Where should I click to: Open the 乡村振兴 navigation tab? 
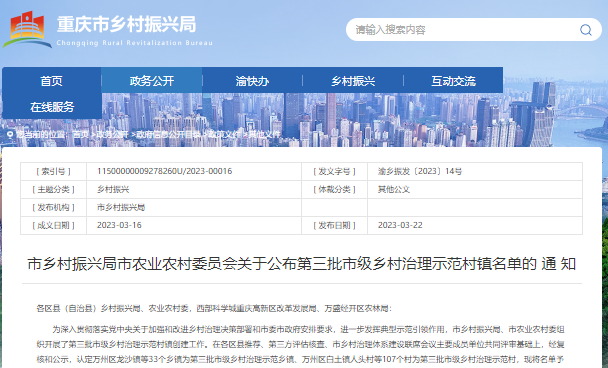[353, 81]
